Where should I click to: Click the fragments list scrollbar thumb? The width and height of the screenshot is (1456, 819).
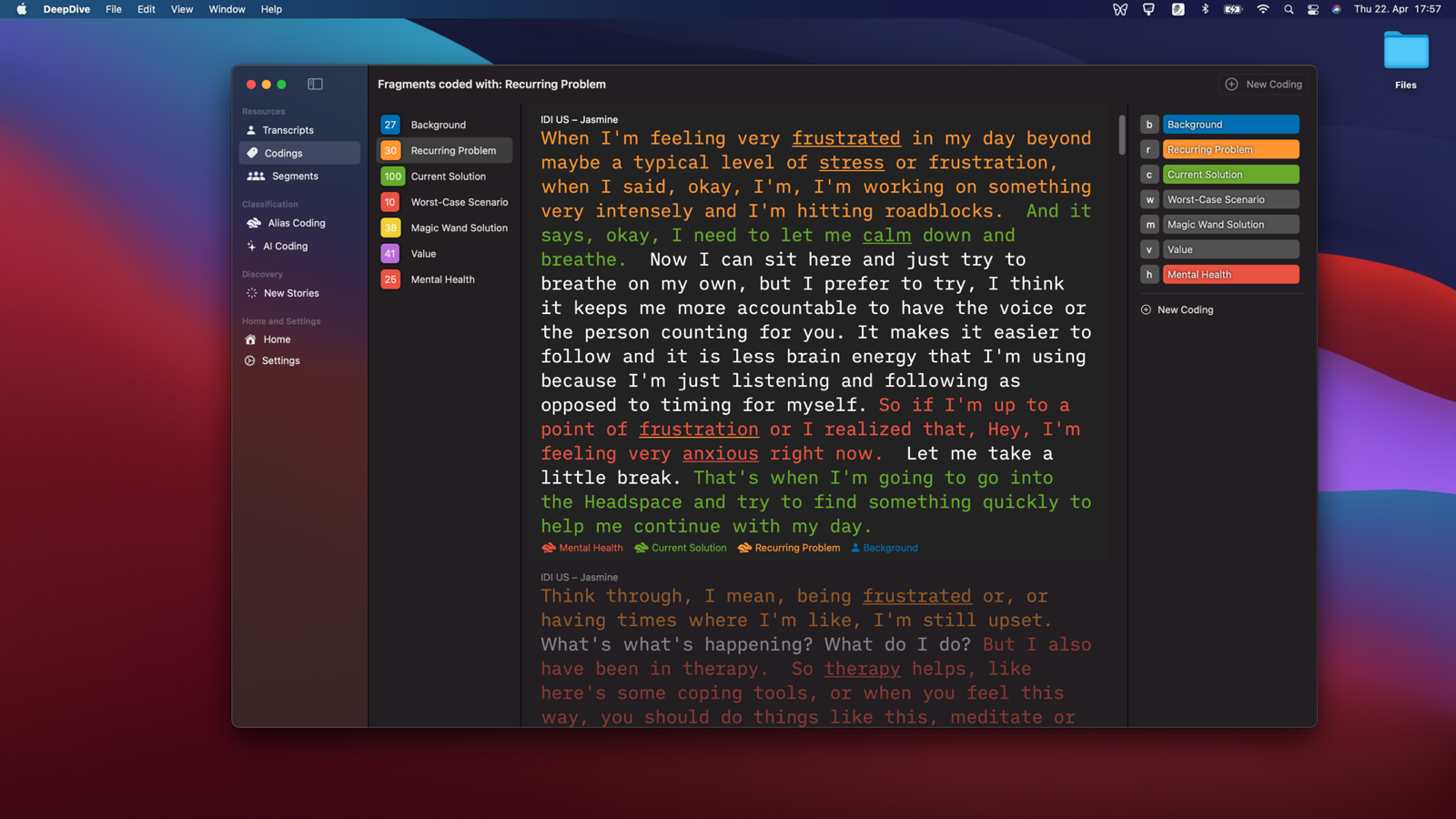point(1122,135)
